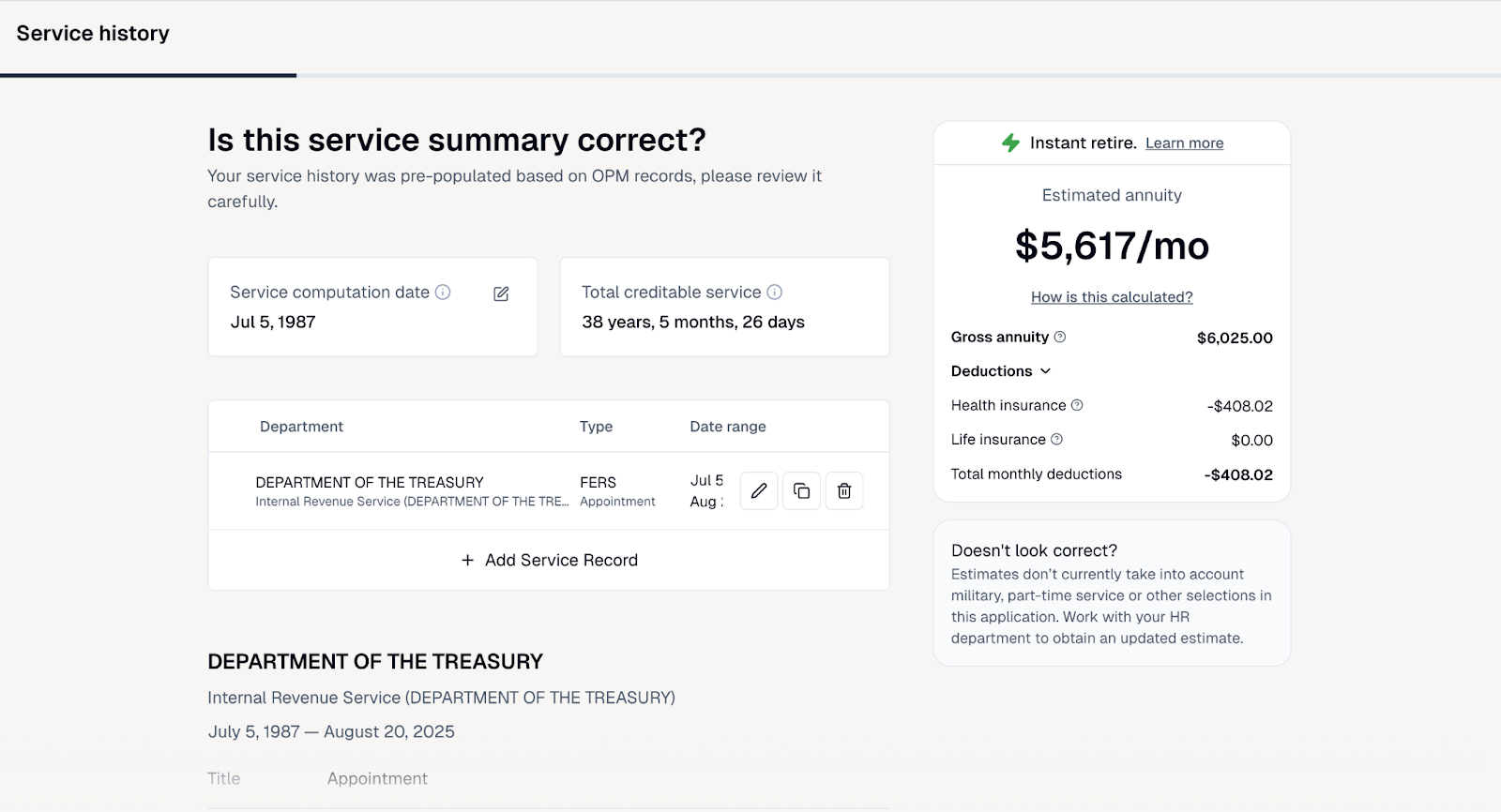
Task: Click Add Service Record
Action: tap(550, 560)
